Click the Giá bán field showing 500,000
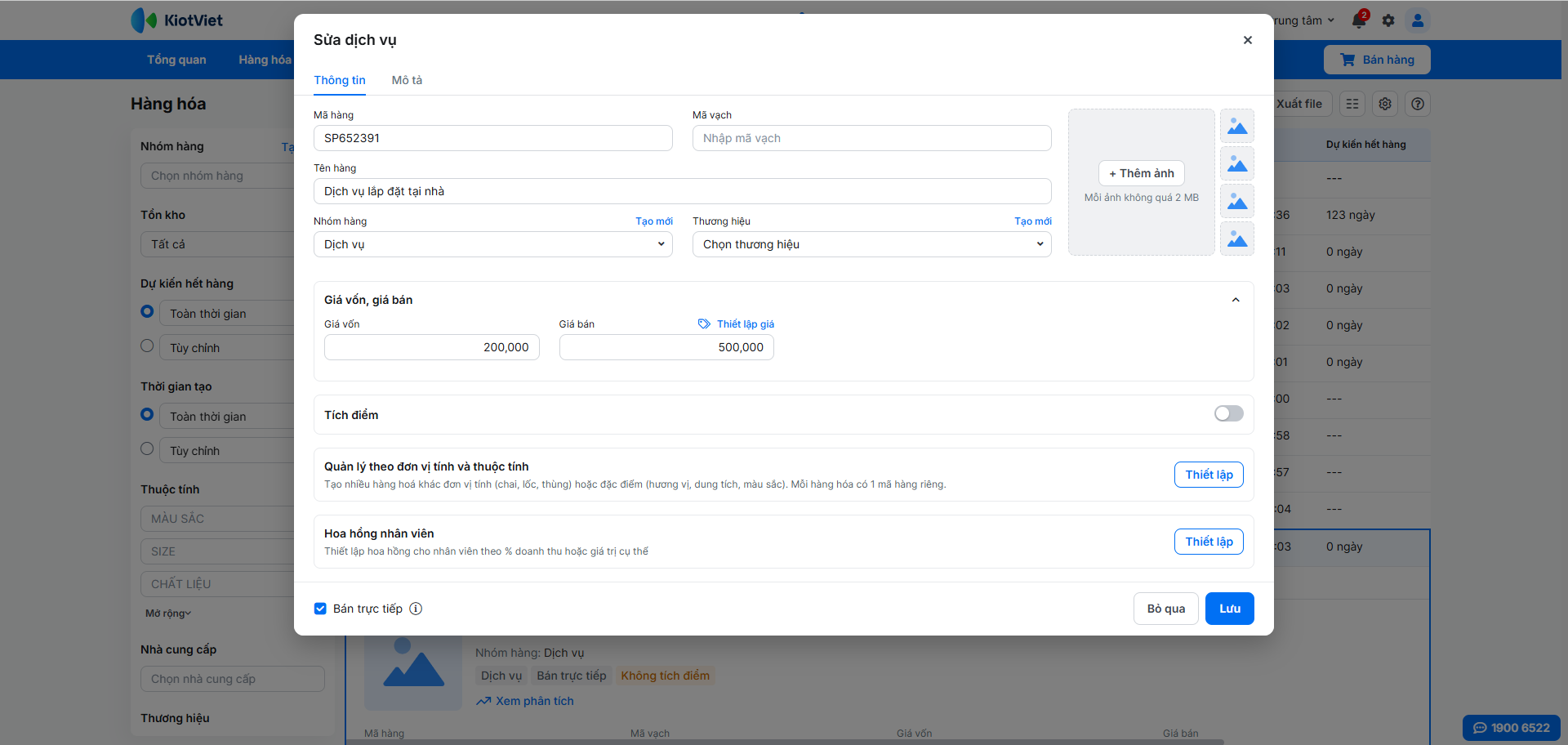The width and height of the screenshot is (1568, 745). tap(666, 347)
